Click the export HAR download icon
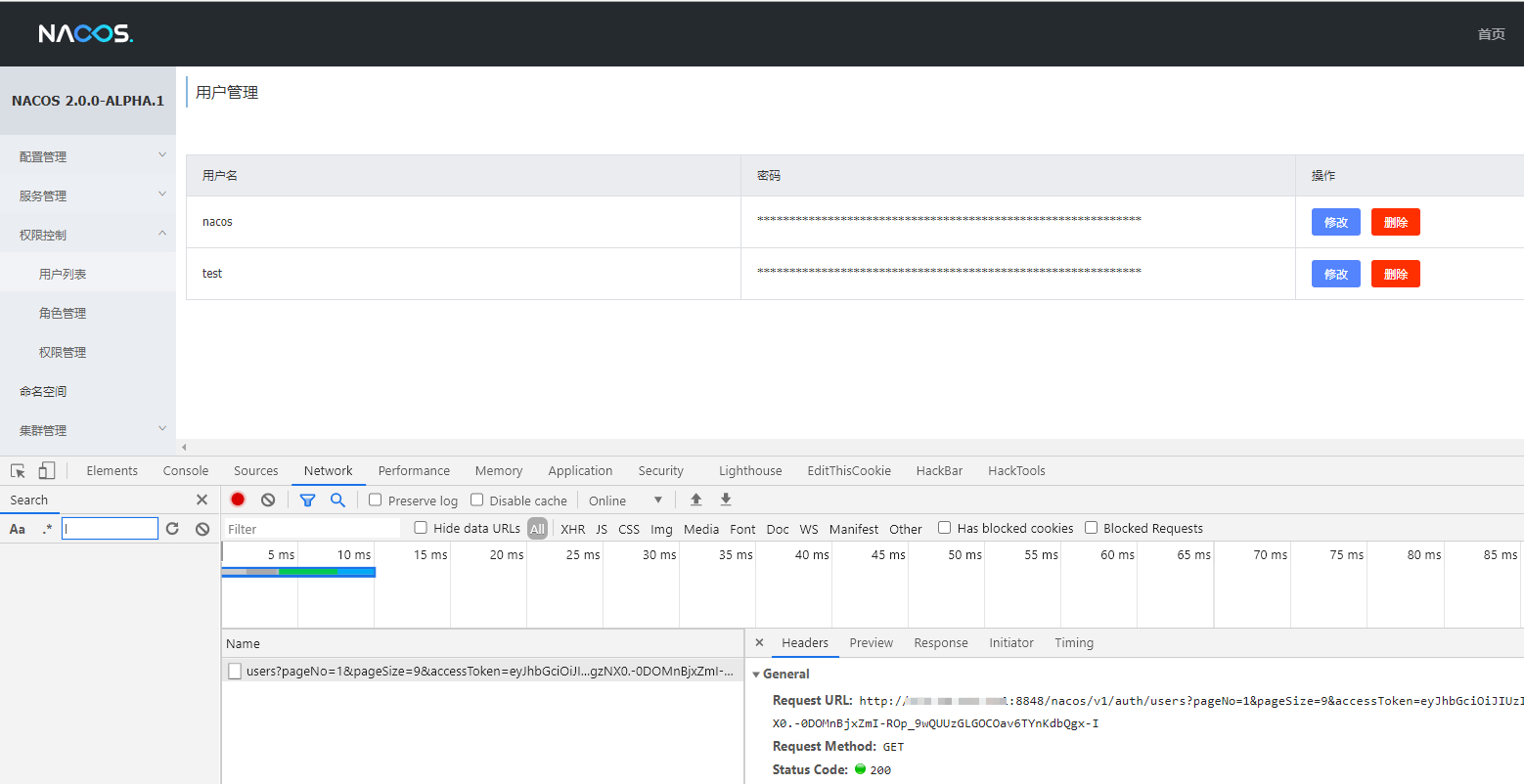1524x784 pixels. tap(726, 500)
